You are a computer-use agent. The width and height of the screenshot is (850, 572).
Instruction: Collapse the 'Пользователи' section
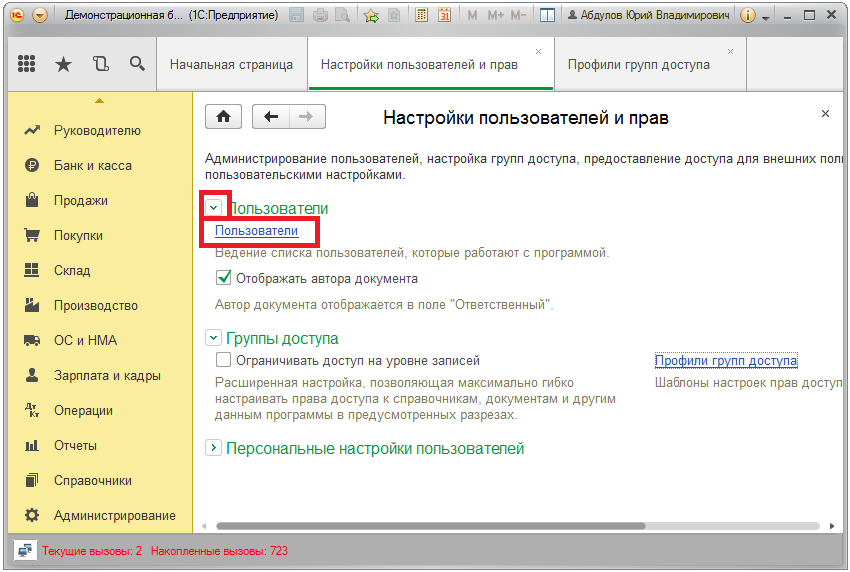pos(214,207)
